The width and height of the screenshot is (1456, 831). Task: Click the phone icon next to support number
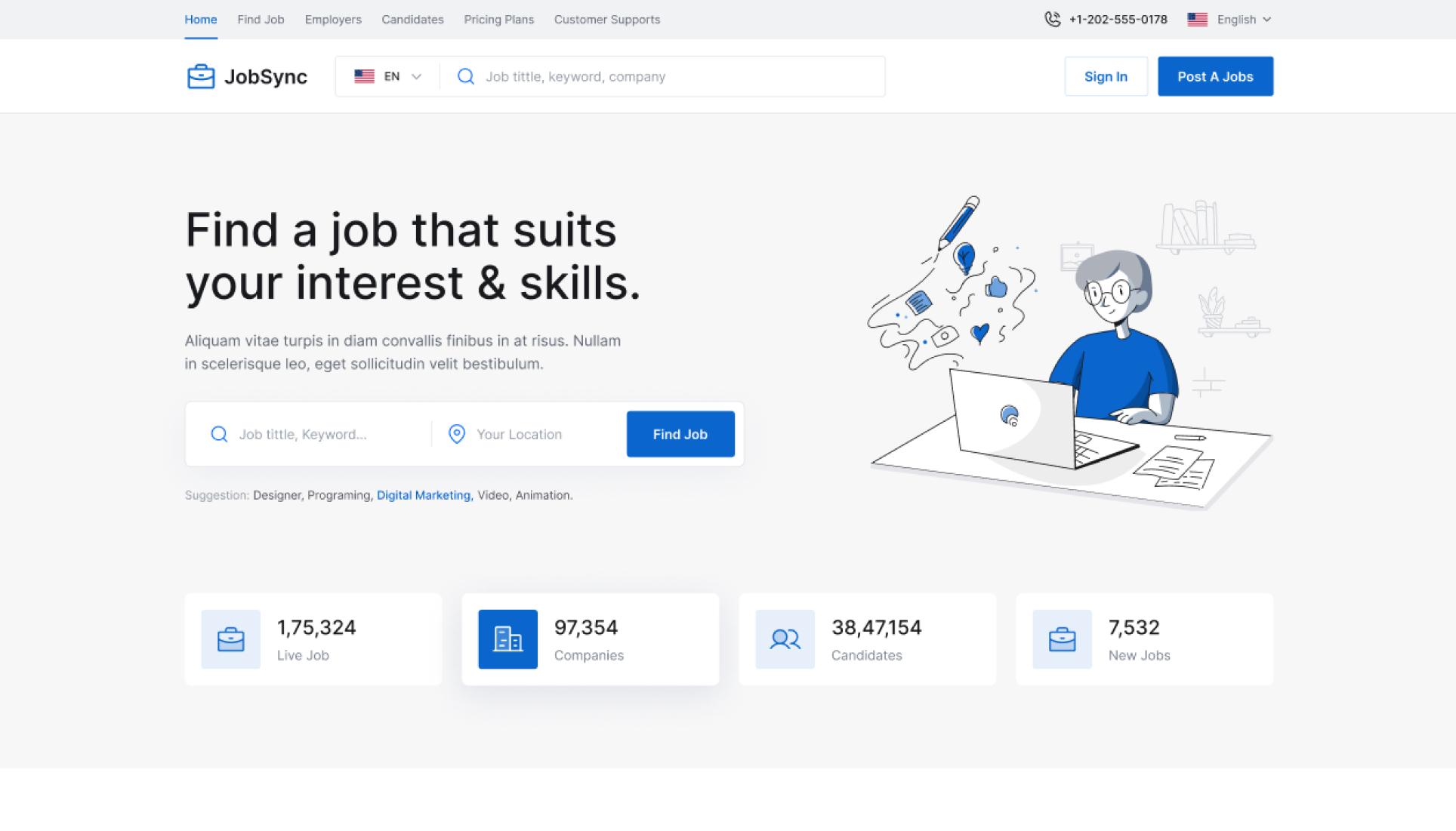click(1052, 19)
